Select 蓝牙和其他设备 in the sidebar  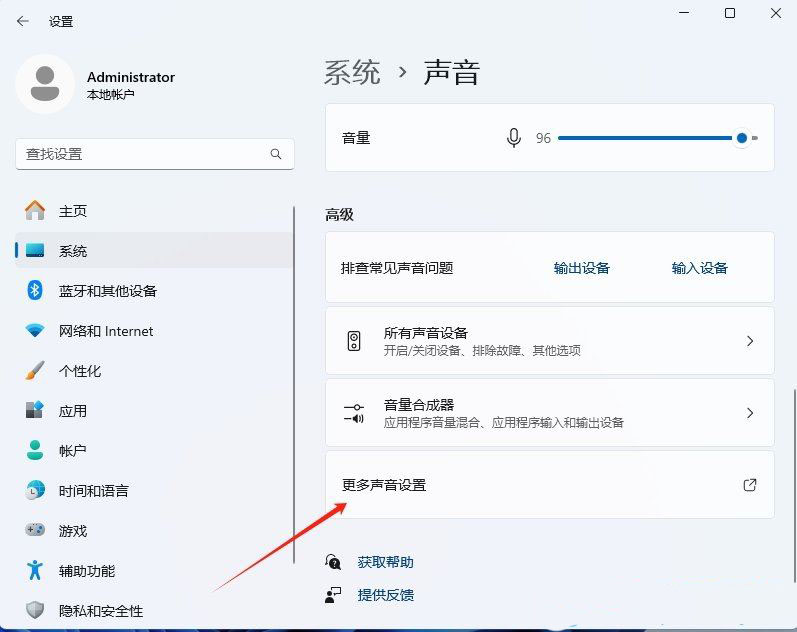pos(107,291)
